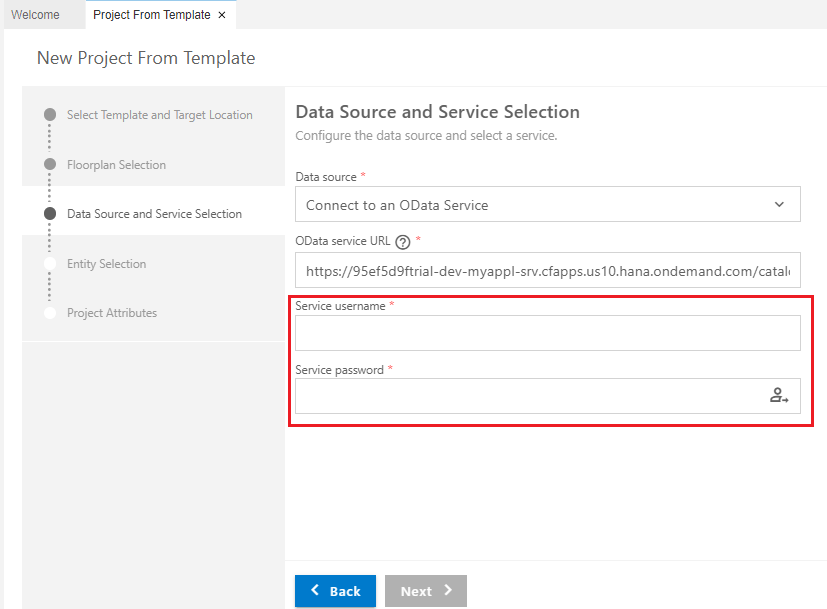The image size is (827, 609).
Task: Click the Back button
Action: pos(335,591)
